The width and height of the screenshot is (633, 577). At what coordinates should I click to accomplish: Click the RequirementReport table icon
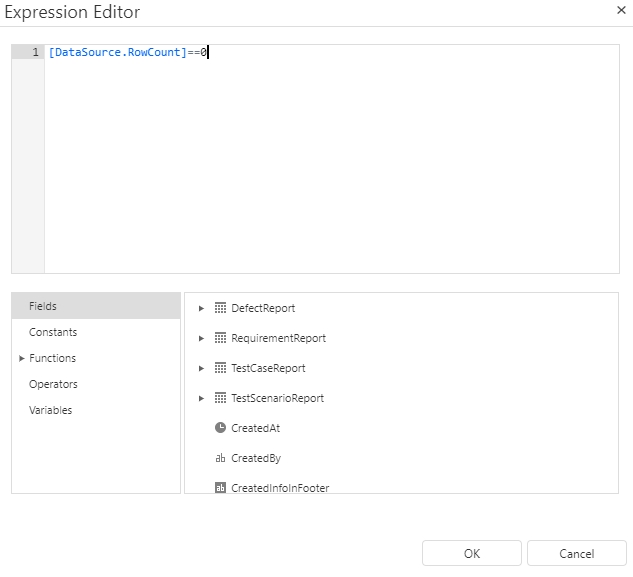221,338
